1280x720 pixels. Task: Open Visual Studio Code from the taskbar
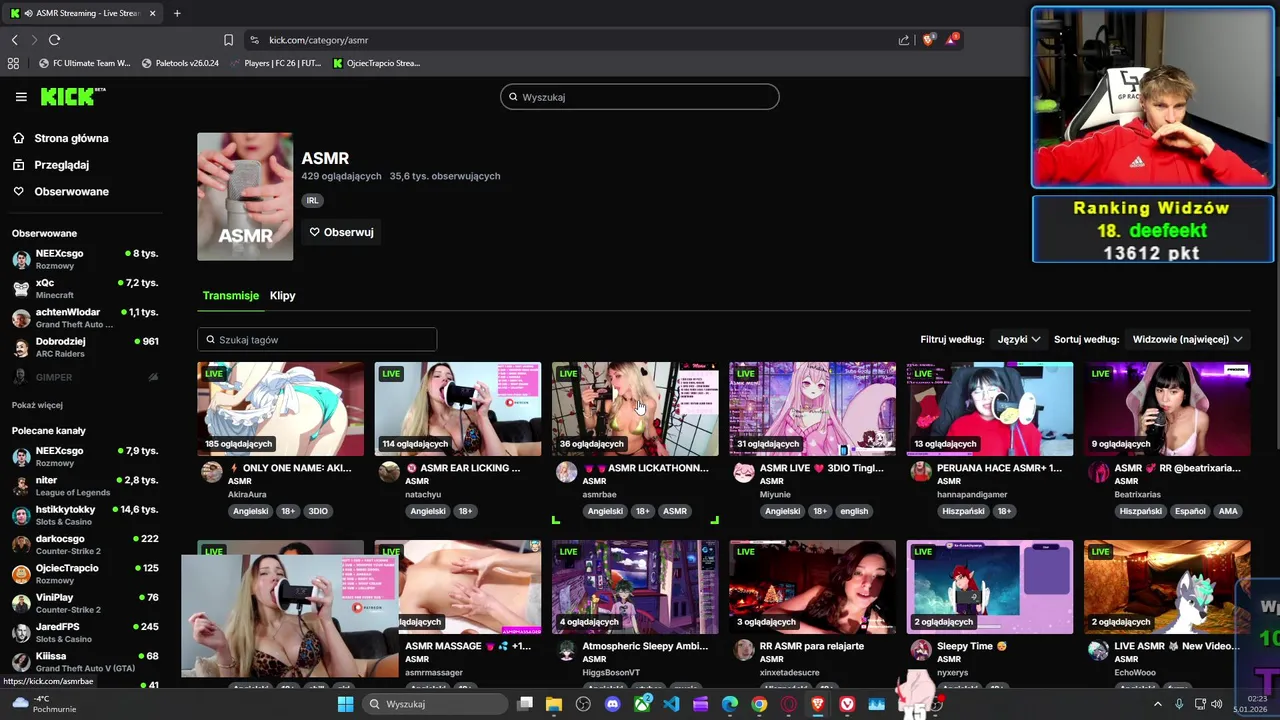coord(671,704)
